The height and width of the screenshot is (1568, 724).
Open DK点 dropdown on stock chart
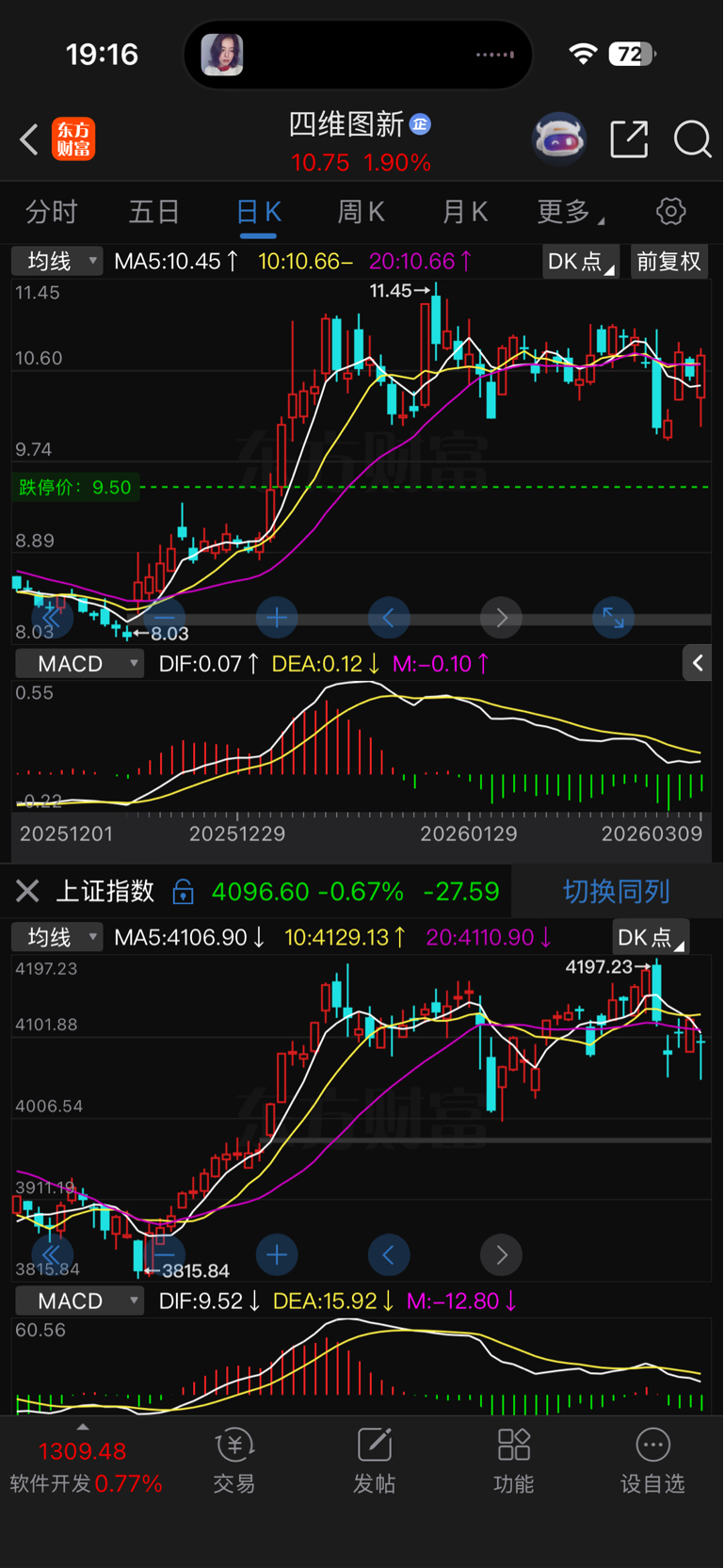coord(581,261)
